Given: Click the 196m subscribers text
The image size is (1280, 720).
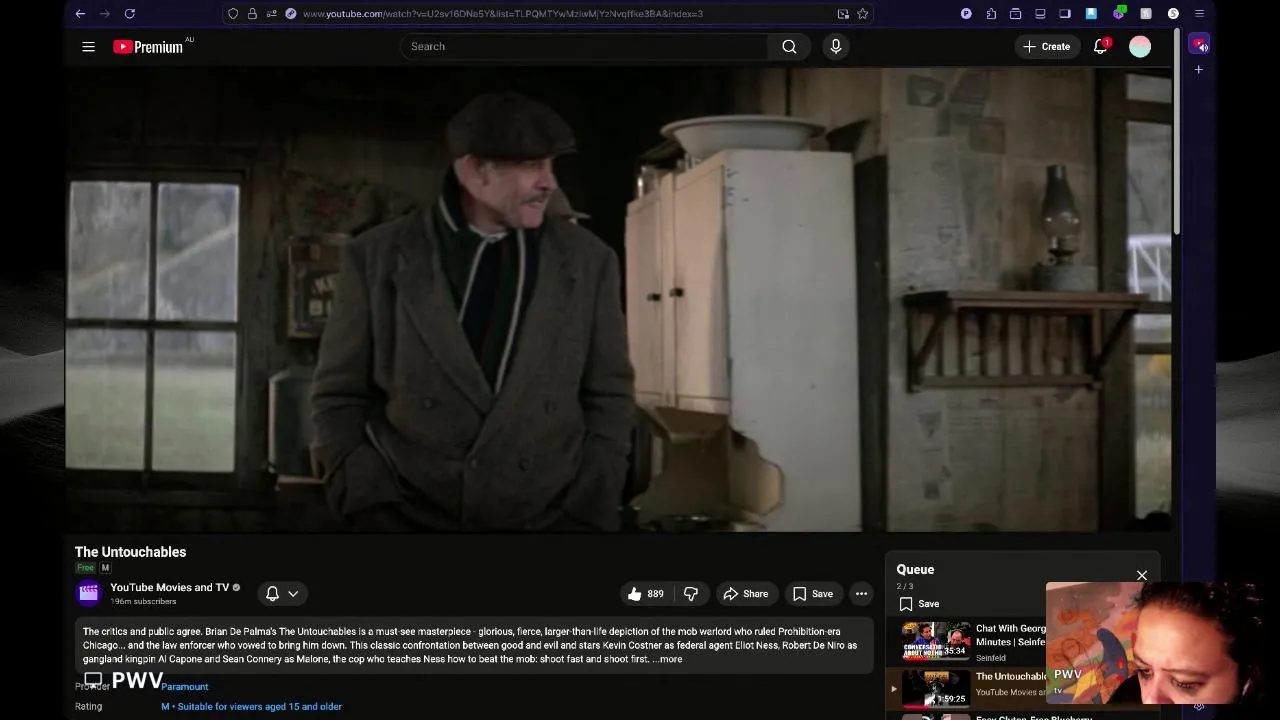Looking at the screenshot, I should click(143, 602).
